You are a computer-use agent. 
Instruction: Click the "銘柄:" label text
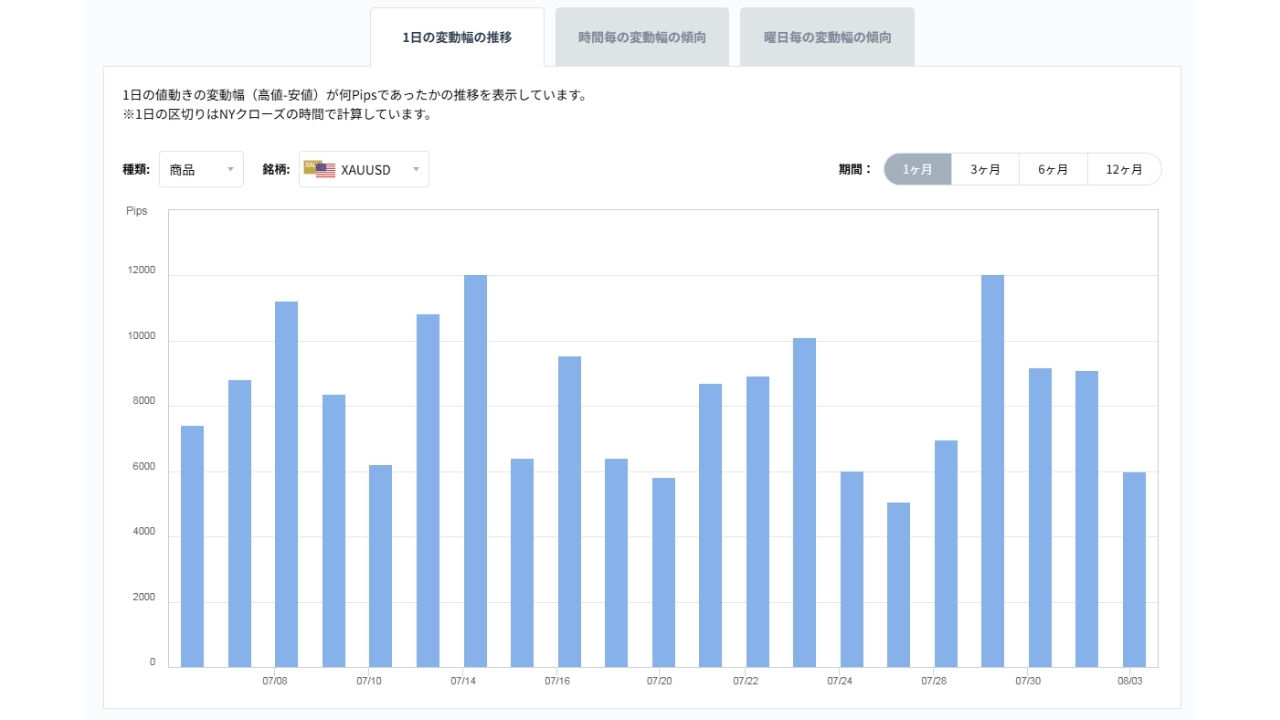(276, 169)
